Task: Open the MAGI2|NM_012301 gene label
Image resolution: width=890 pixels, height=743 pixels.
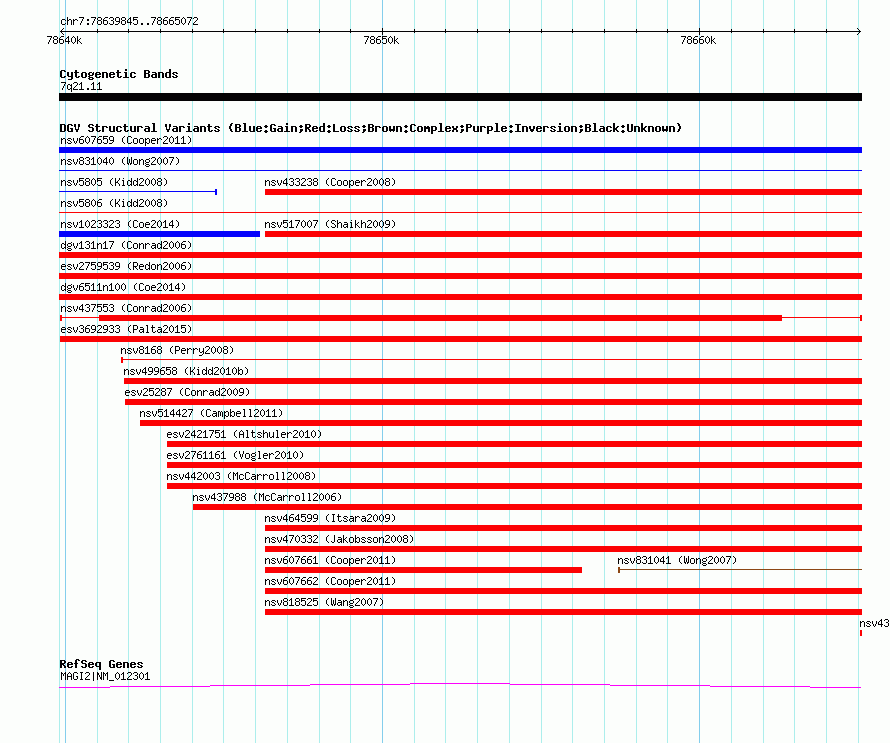Action: (x=105, y=677)
